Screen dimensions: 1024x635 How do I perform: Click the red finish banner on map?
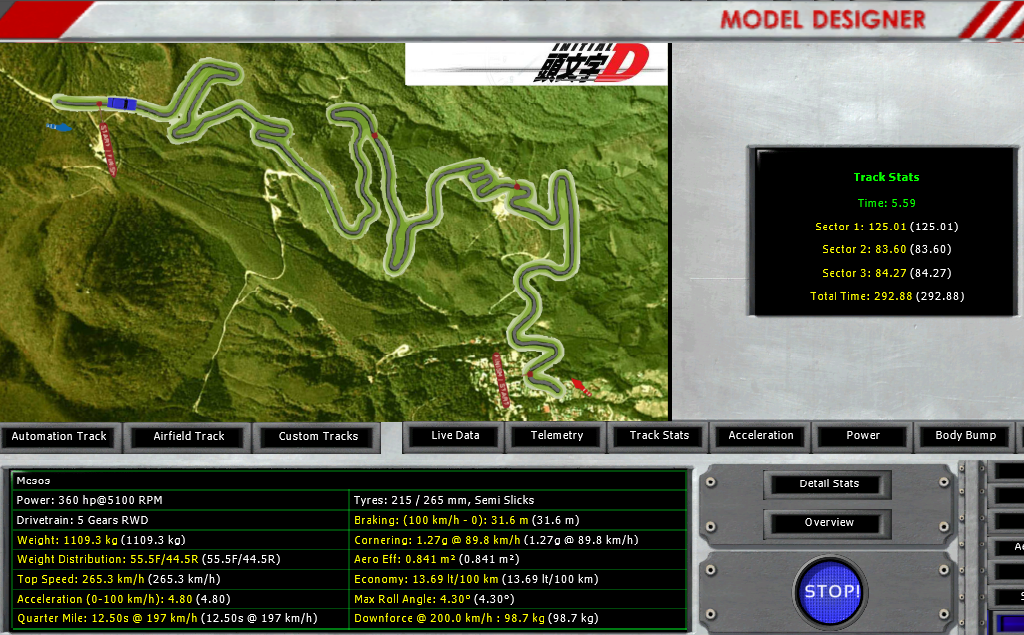501,380
